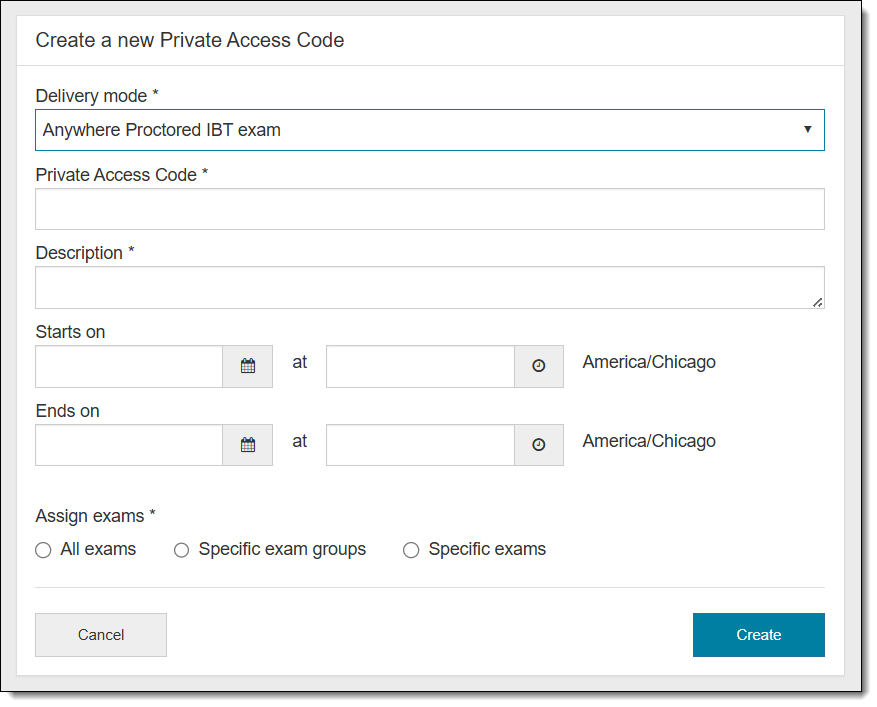877x707 pixels.
Task: Select the All exams option
Action: 43,550
